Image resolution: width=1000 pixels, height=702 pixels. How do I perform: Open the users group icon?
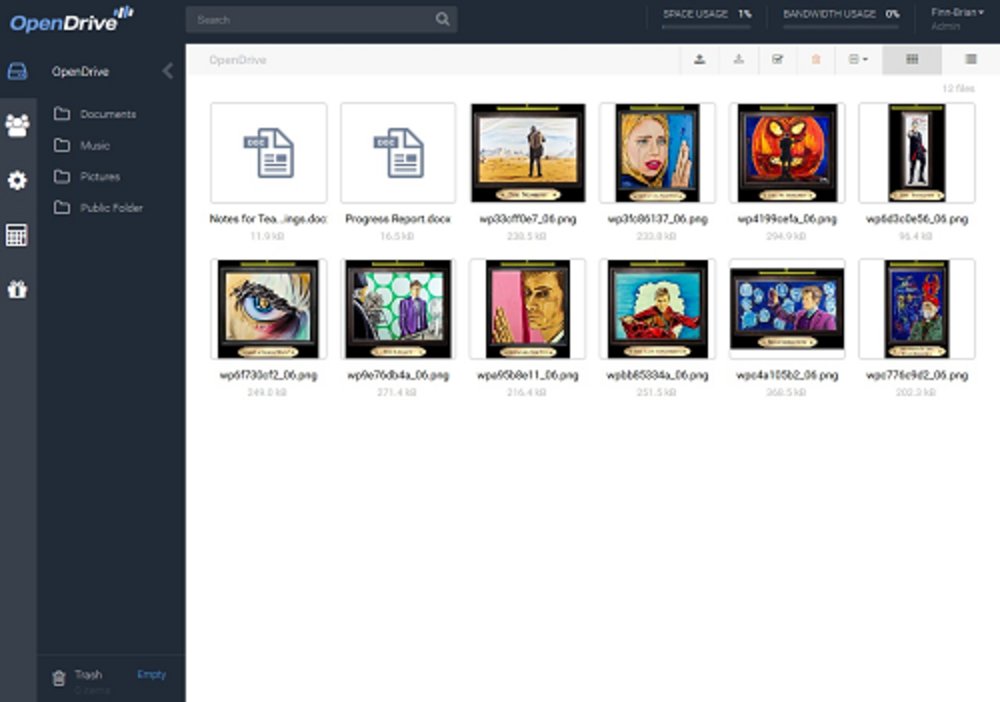point(17,125)
